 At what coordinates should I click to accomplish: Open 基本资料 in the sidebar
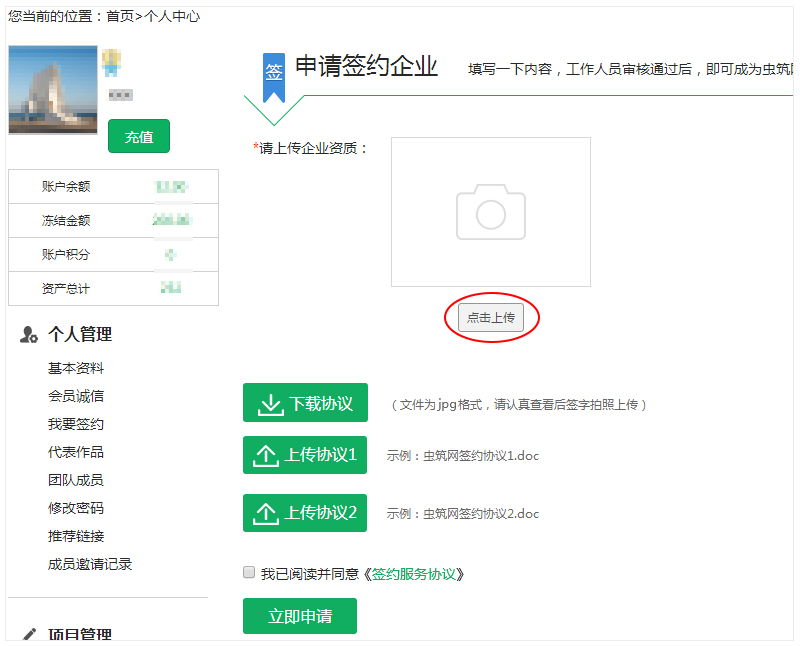77,367
